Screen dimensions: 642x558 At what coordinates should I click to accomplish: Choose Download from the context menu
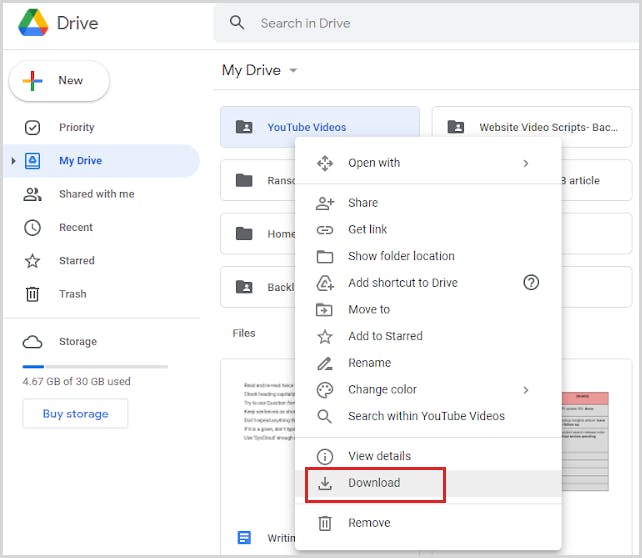pyautogui.click(x=374, y=483)
